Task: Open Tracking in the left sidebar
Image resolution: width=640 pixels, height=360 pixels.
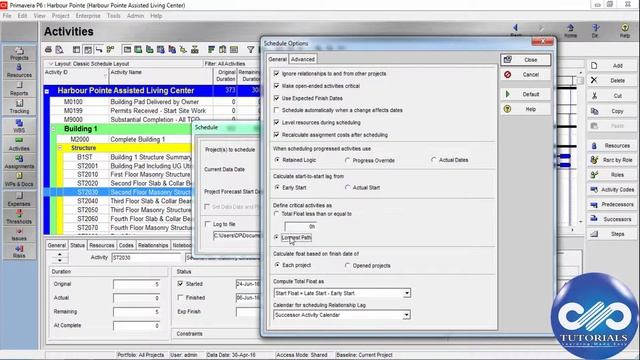Action: click(x=19, y=107)
